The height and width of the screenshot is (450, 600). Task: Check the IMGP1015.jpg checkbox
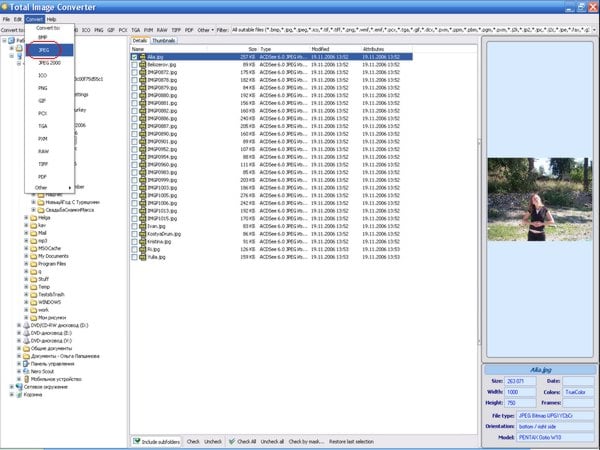click(x=134, y=218)
